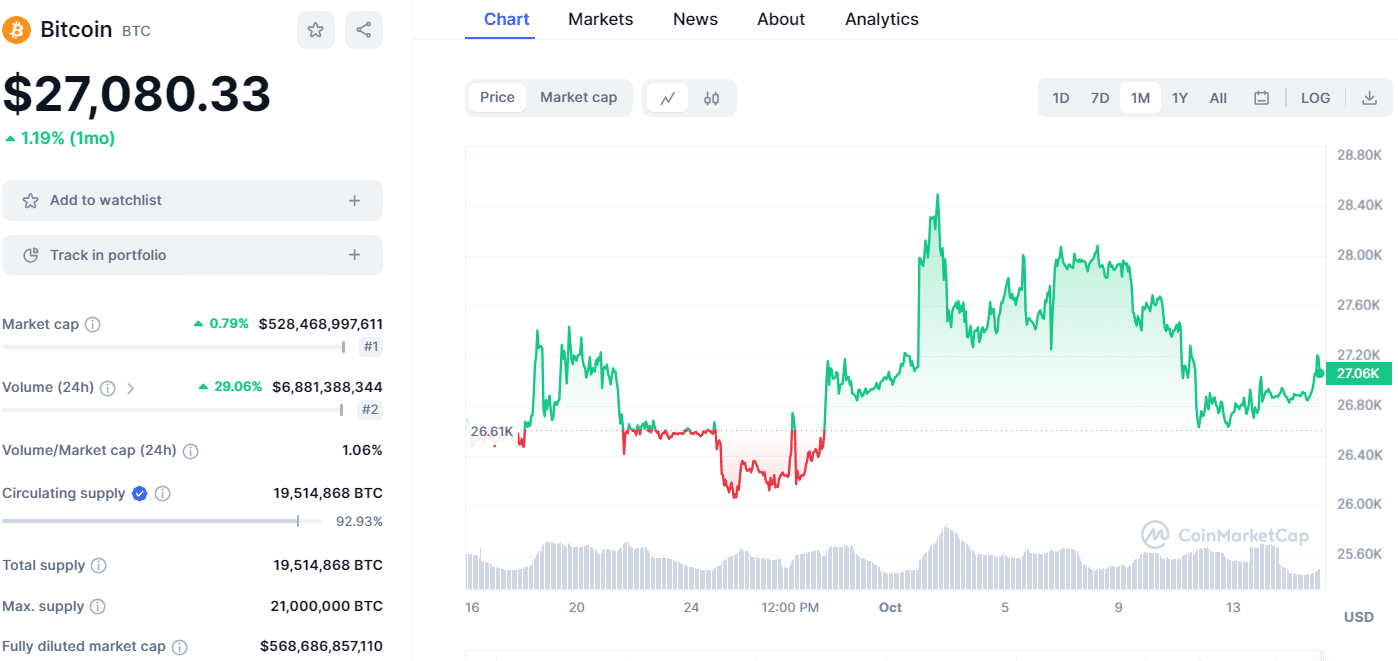The image size is (1398, 661).
Task: Select the 1D time range
Action: tap(1061, 98)
